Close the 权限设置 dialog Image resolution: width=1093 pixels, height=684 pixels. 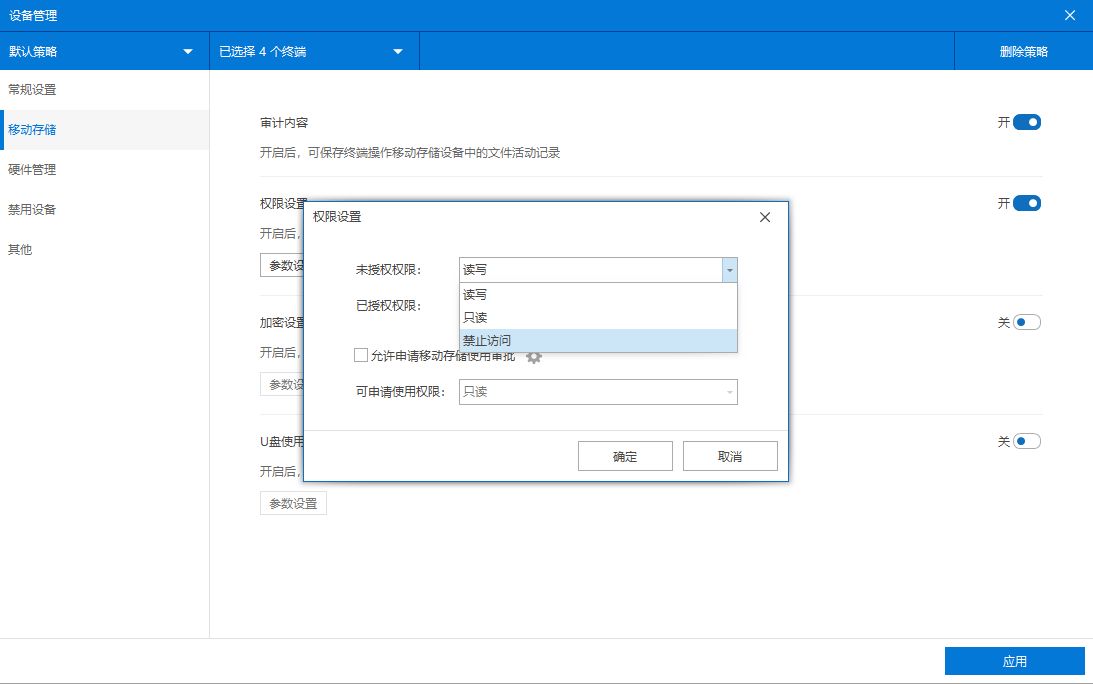[x=765, y=218]
